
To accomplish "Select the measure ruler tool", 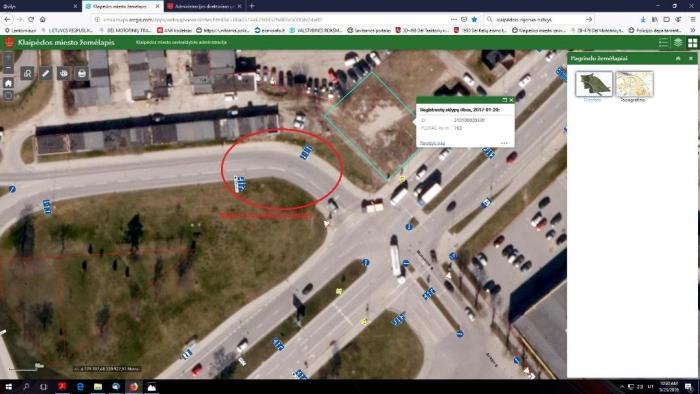I will coord(46,73).
